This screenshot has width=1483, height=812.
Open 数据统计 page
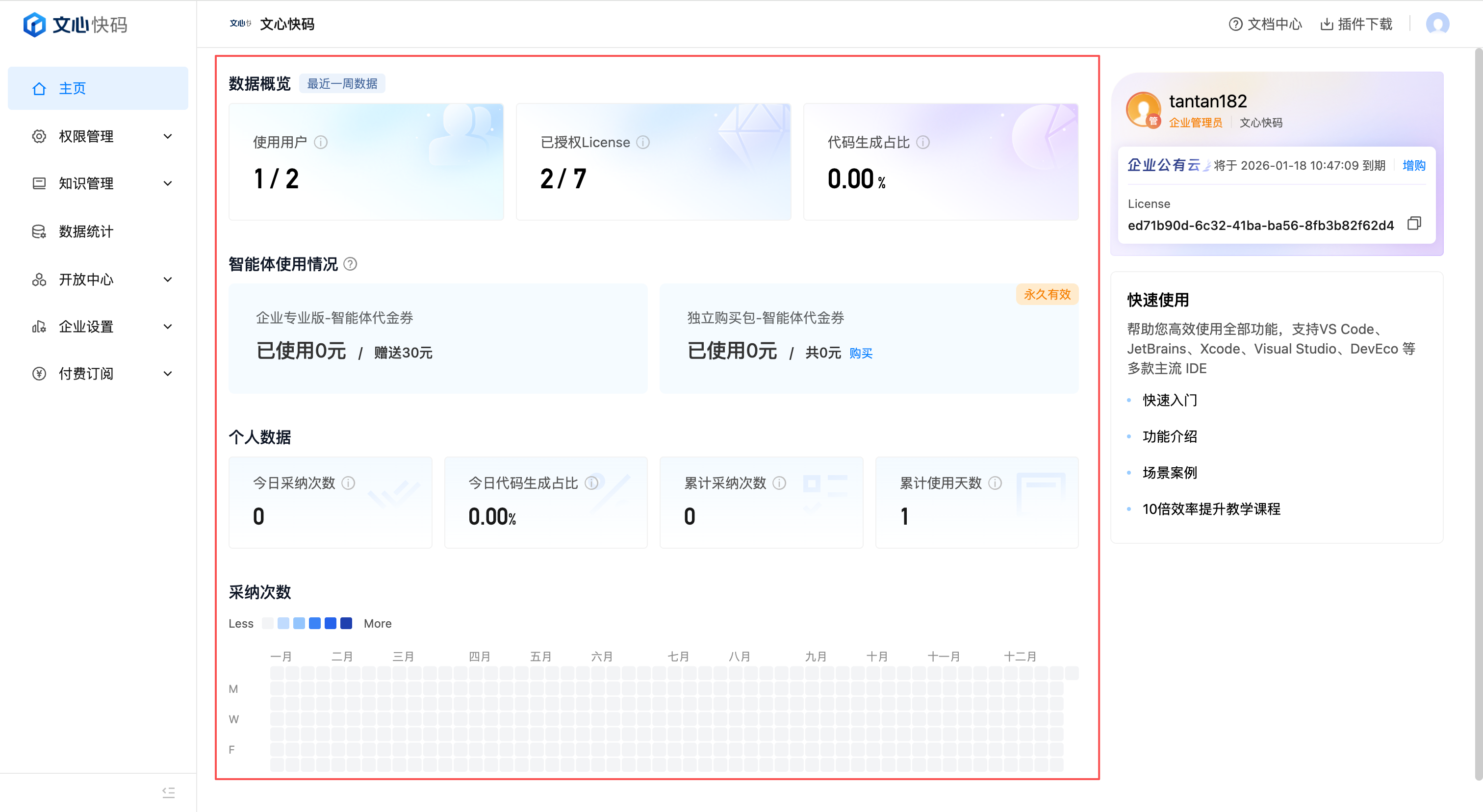(x=86, y=231)
